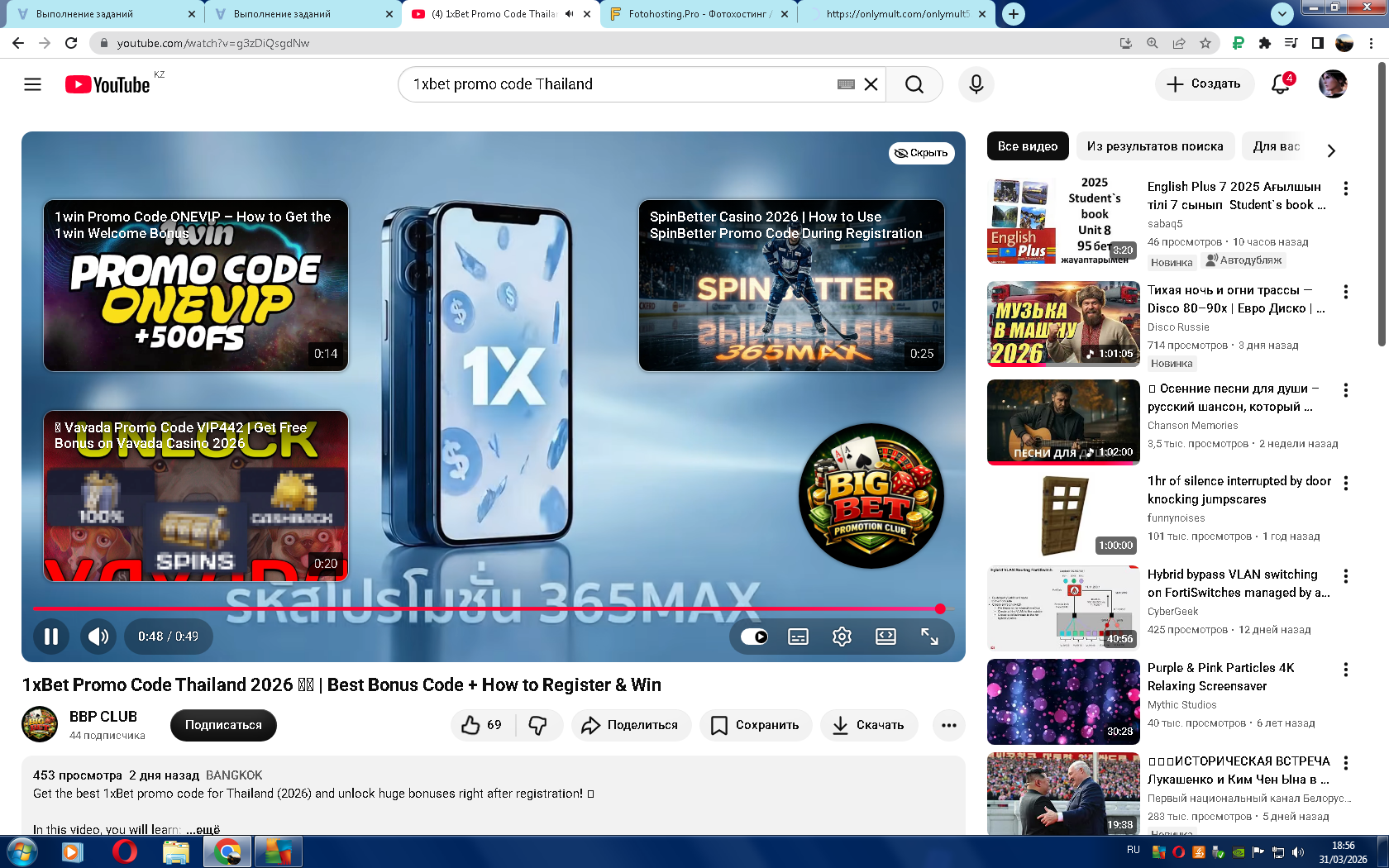This screenshot has width=1389, height=868.
Task: Open the on-screen keyboard icon in search
Action: [846, 84]
